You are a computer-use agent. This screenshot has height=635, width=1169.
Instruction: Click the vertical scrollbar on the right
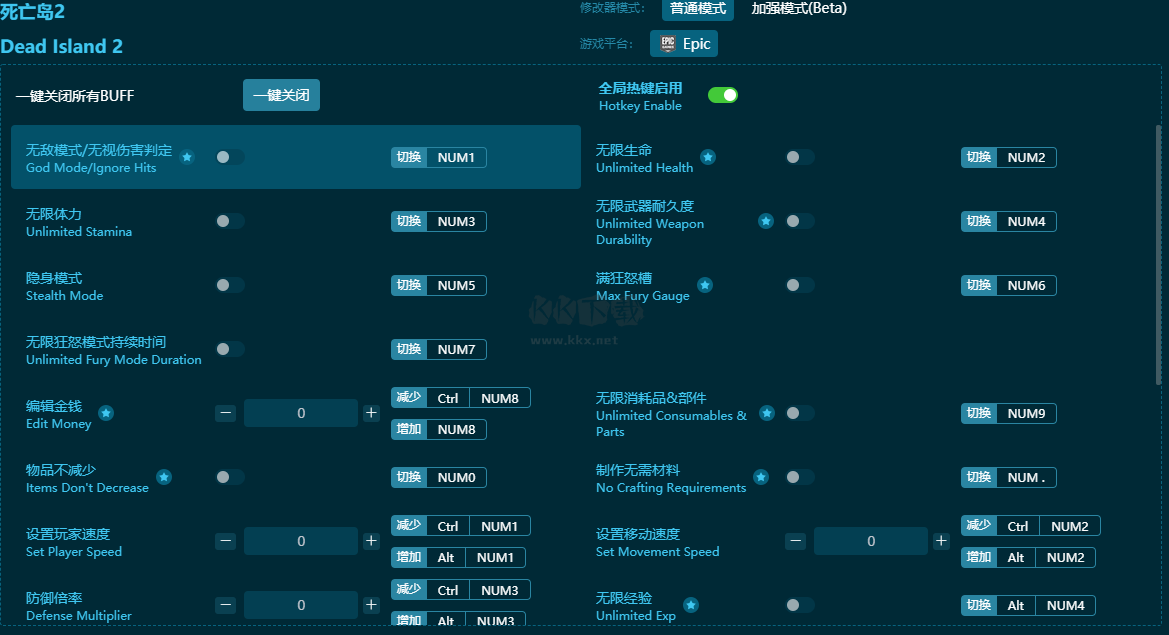(x=1158, y=255)
